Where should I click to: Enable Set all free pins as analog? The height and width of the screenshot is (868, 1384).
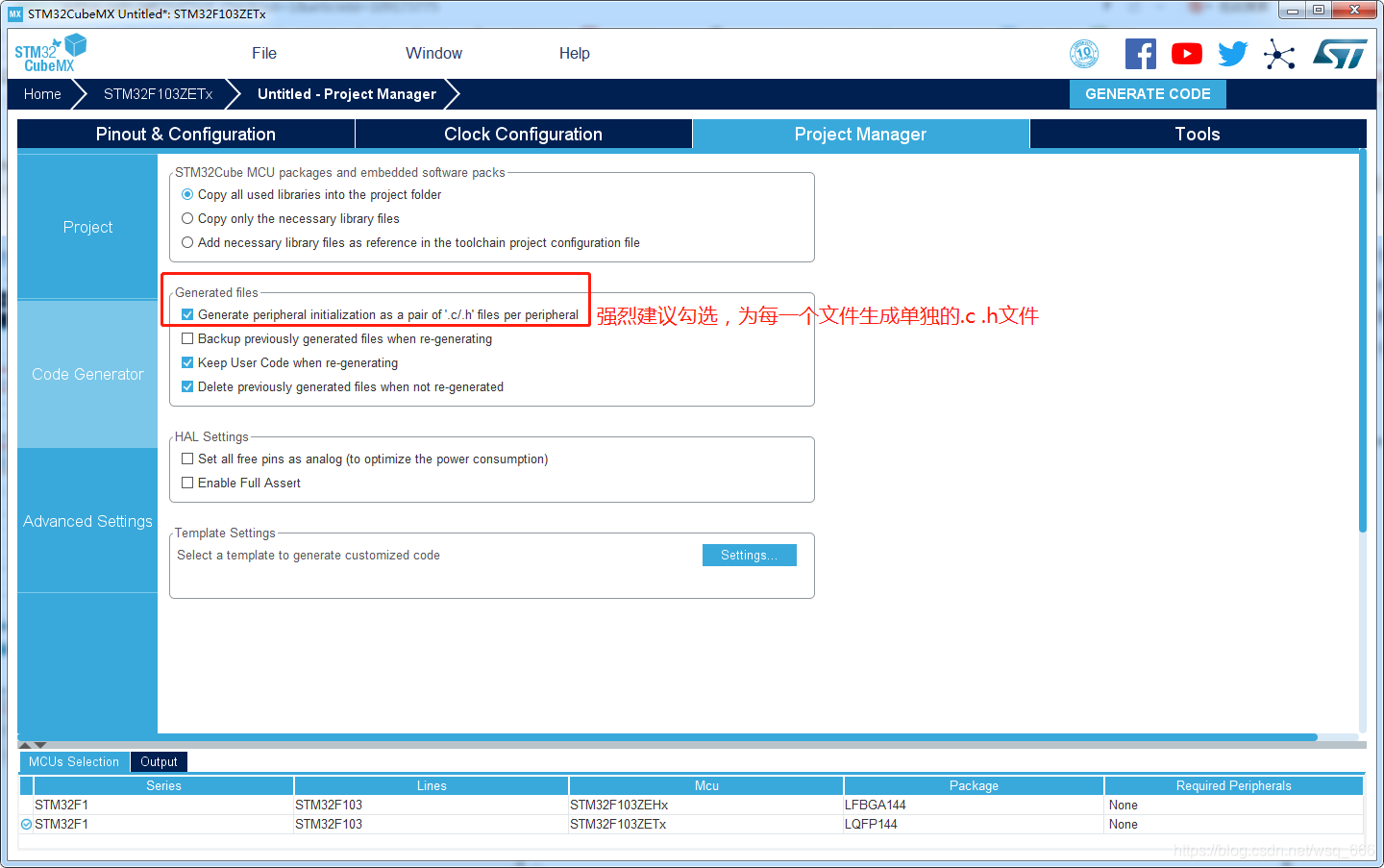[x=187, y=459]
